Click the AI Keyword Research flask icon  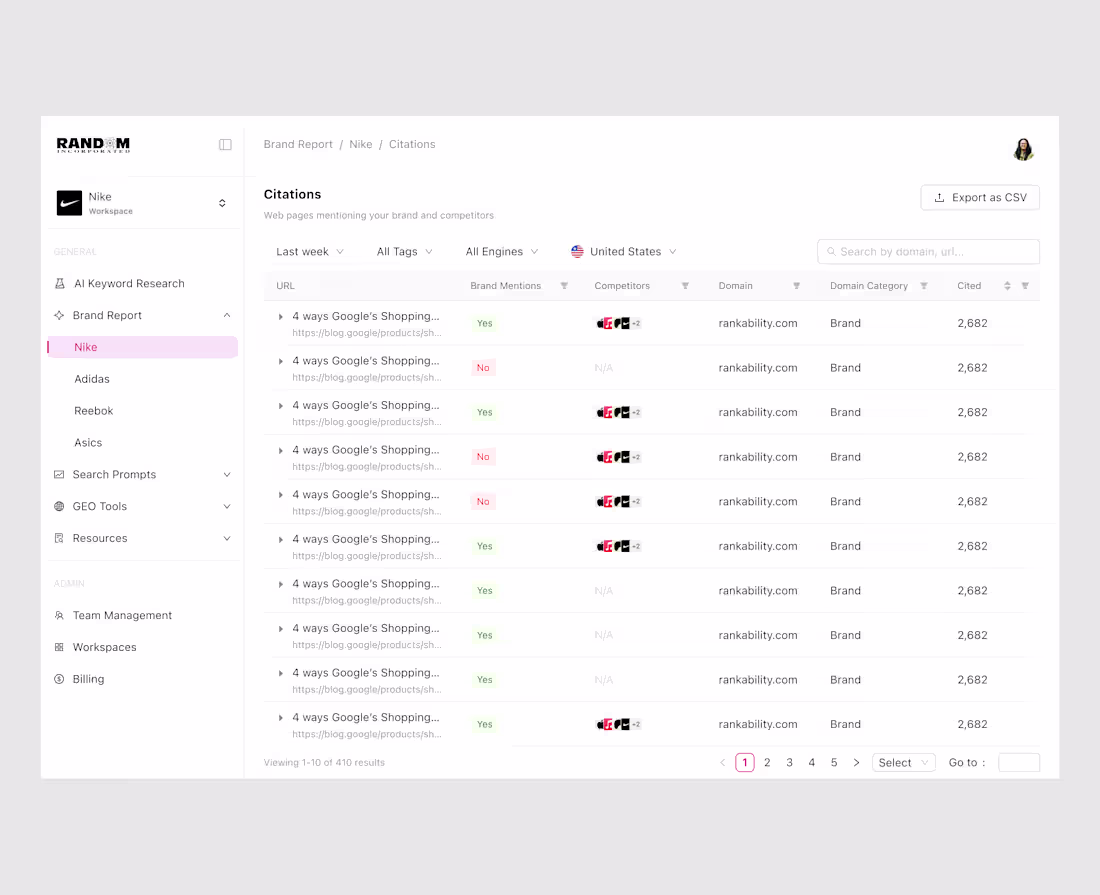pos(60,283)
